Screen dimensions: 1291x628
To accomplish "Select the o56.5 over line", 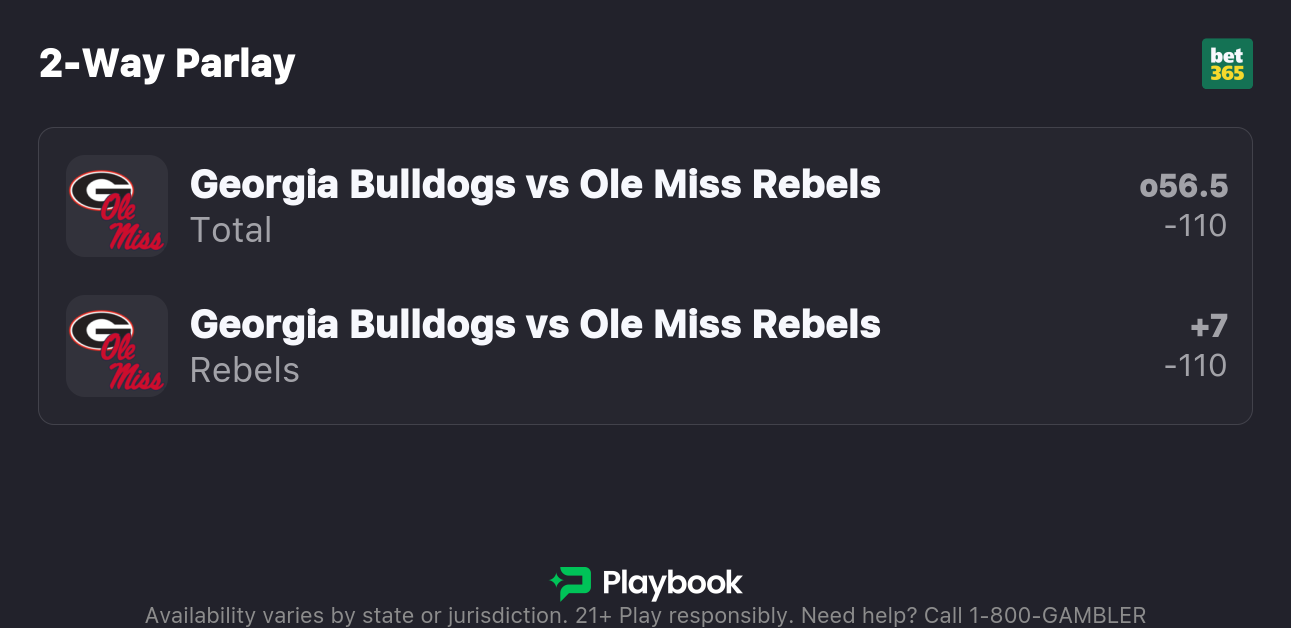I will pos(1183,186).
